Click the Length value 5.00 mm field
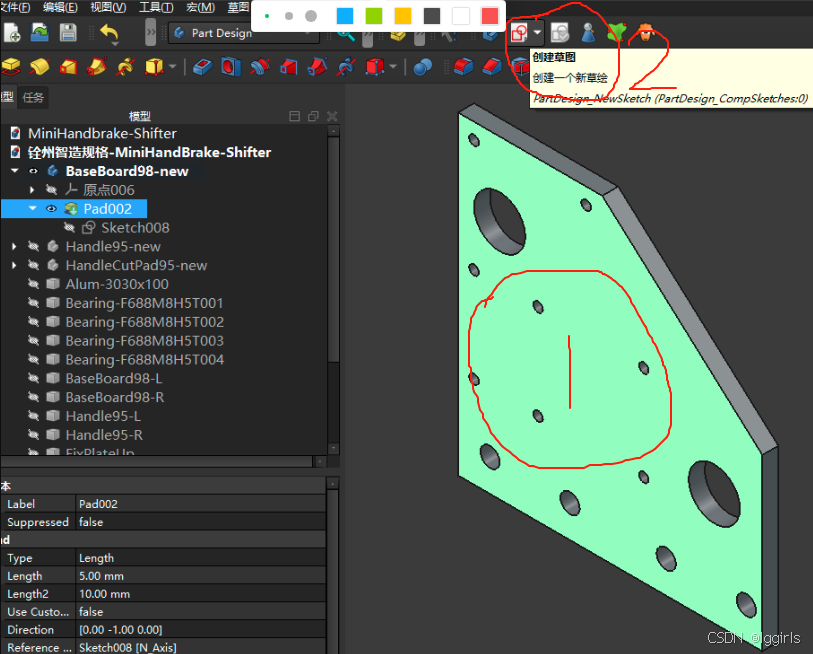The width and height of the screenshot is (813, 654). coord(201,576)
